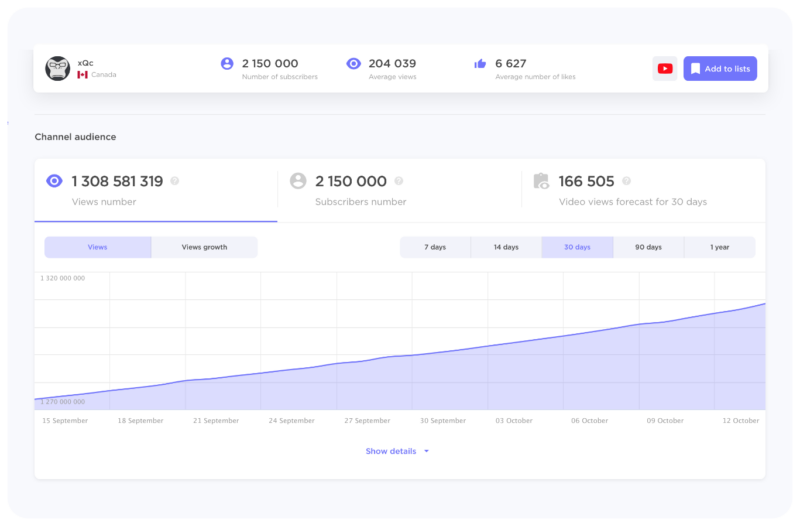Open the YouTube channel icon button
Screen dimensions: 800x526
(665, 68)
